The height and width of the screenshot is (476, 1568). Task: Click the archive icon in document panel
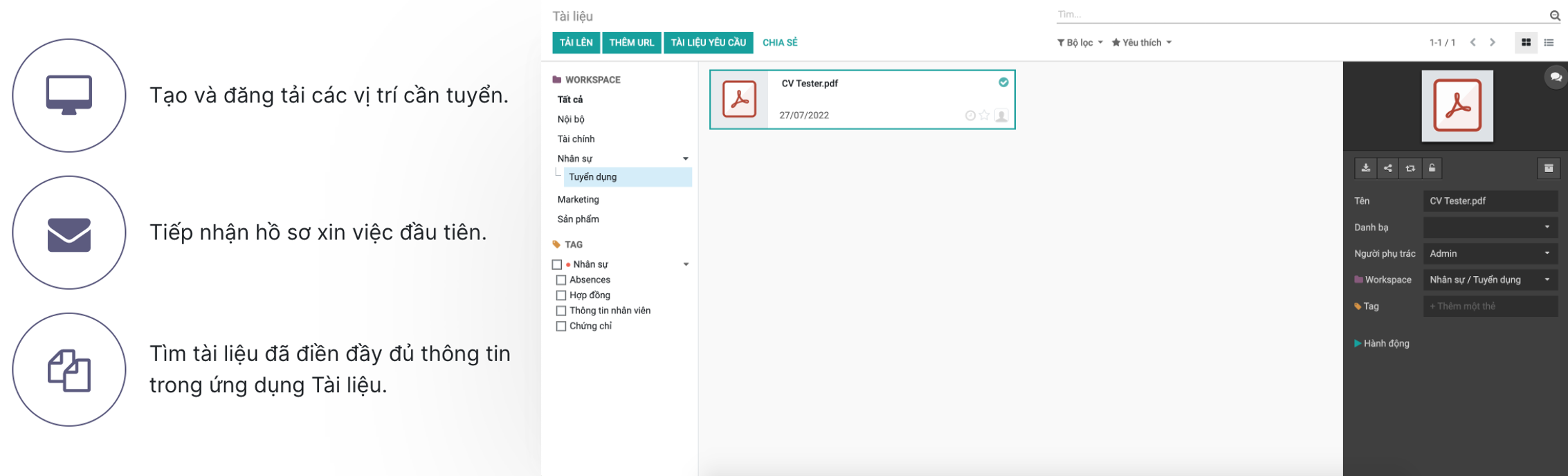[1549, 168]
